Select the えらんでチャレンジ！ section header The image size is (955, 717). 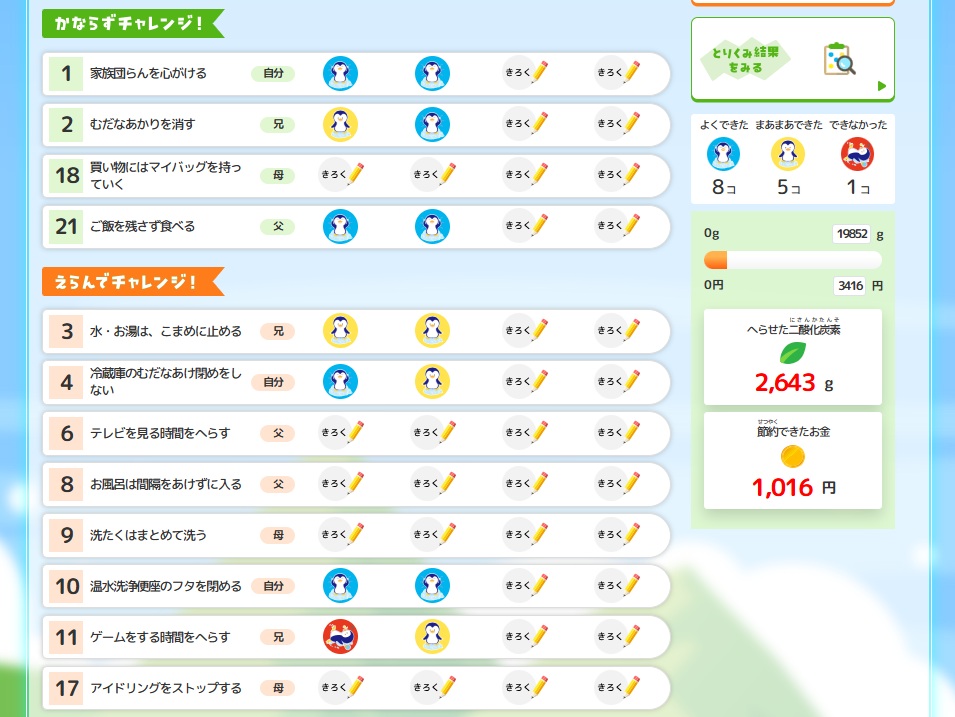tap(132, 281)
